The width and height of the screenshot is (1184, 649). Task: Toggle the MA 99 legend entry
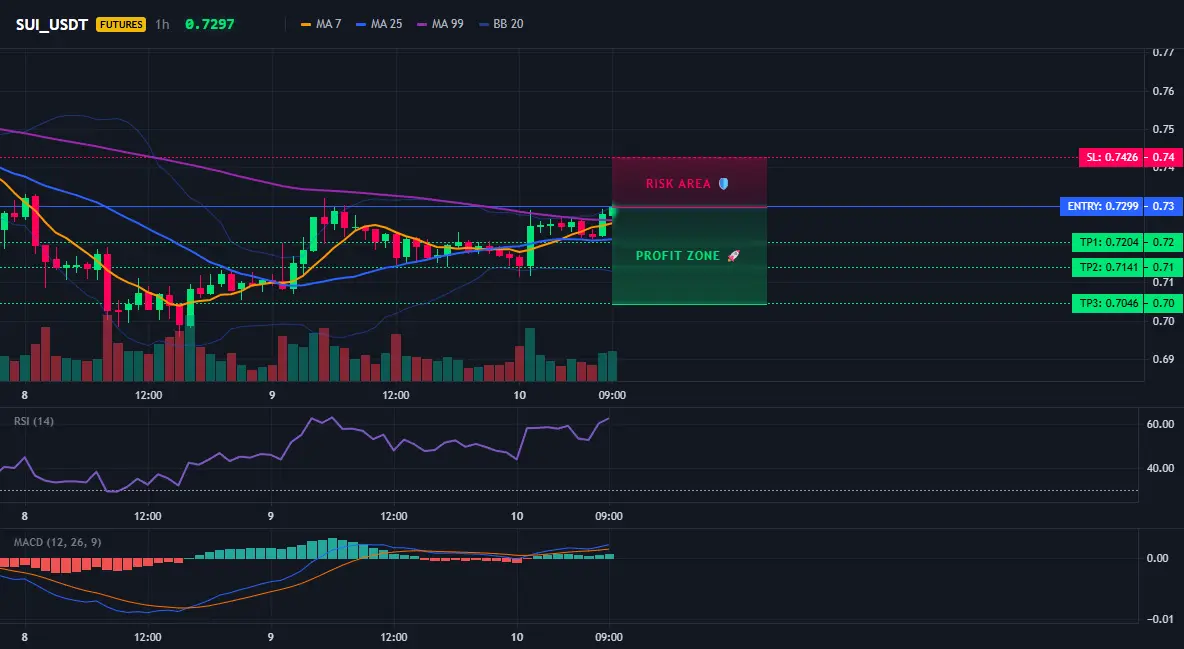pos(440,24)
